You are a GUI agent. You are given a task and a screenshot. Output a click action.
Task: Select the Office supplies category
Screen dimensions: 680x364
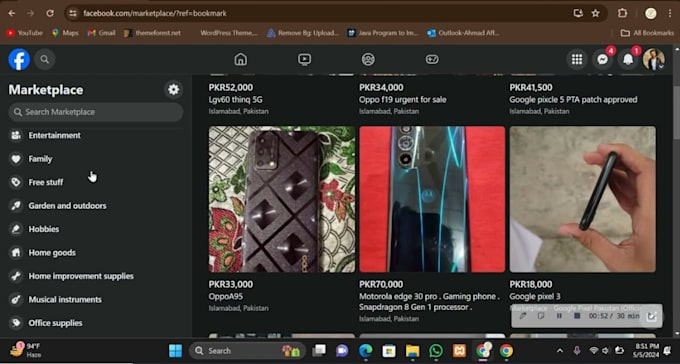point(96,323)
